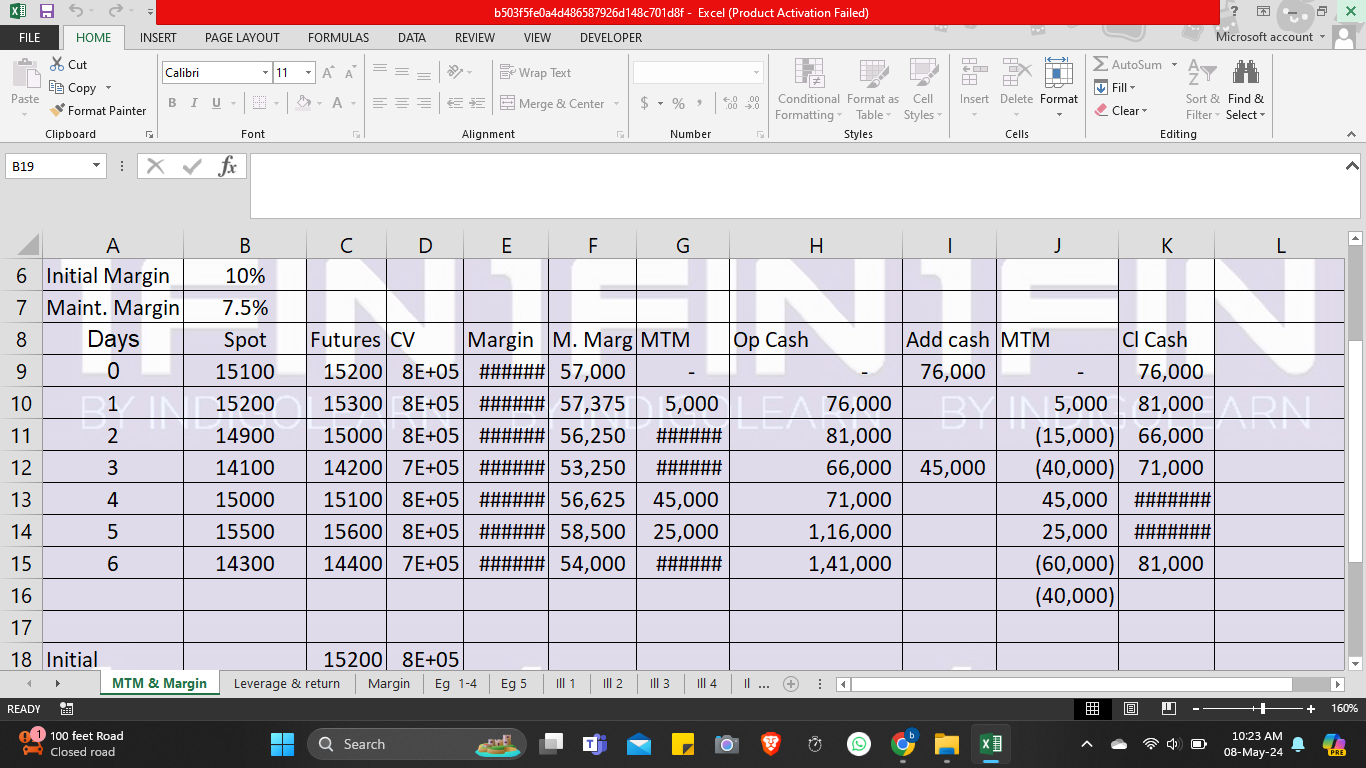Click the Format Painter tool

click(x=98, y=111)
